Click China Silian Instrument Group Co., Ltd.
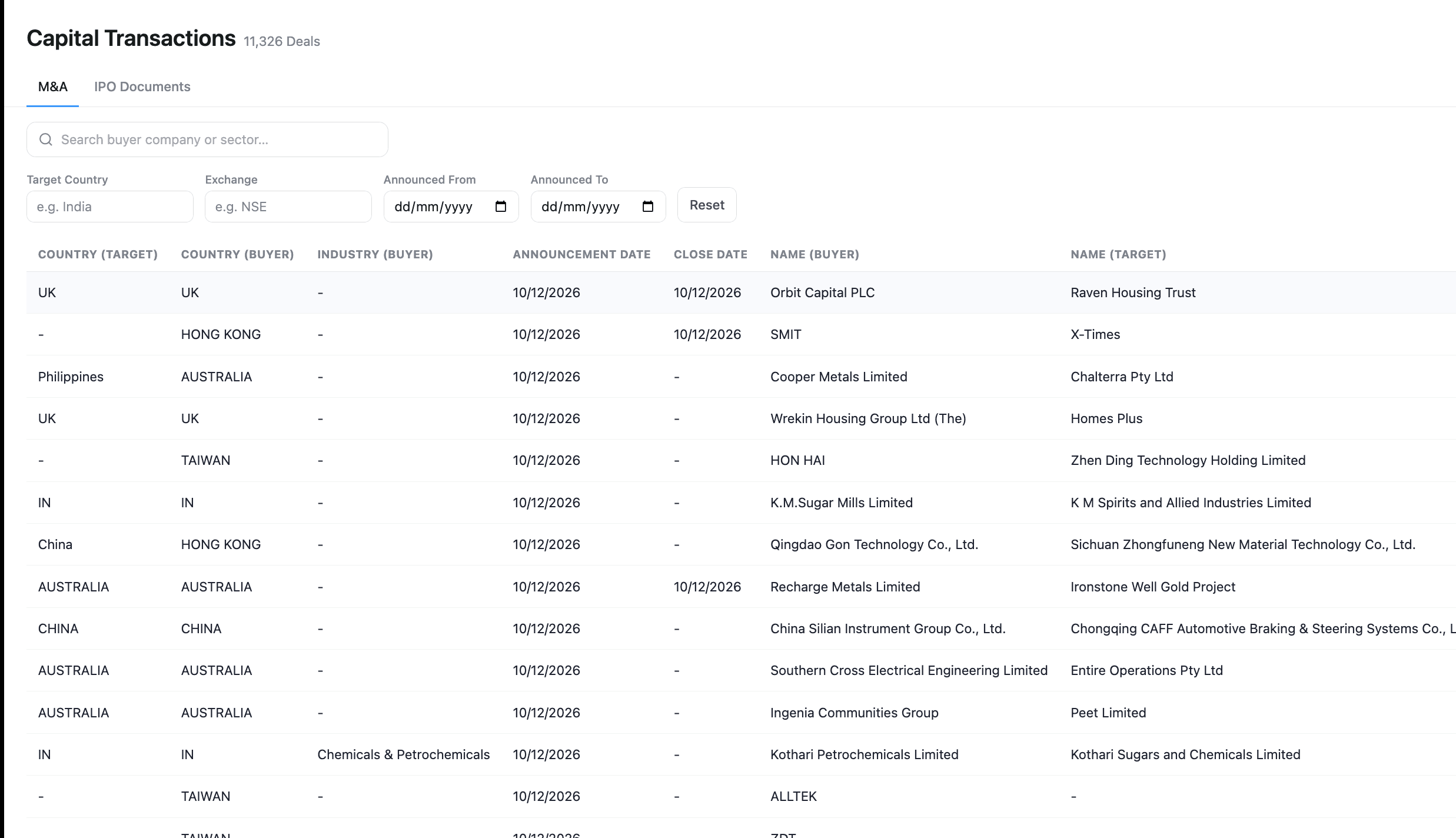Image resolution: width=1456 pixels, height=838 pixels. tap(887, 628)
